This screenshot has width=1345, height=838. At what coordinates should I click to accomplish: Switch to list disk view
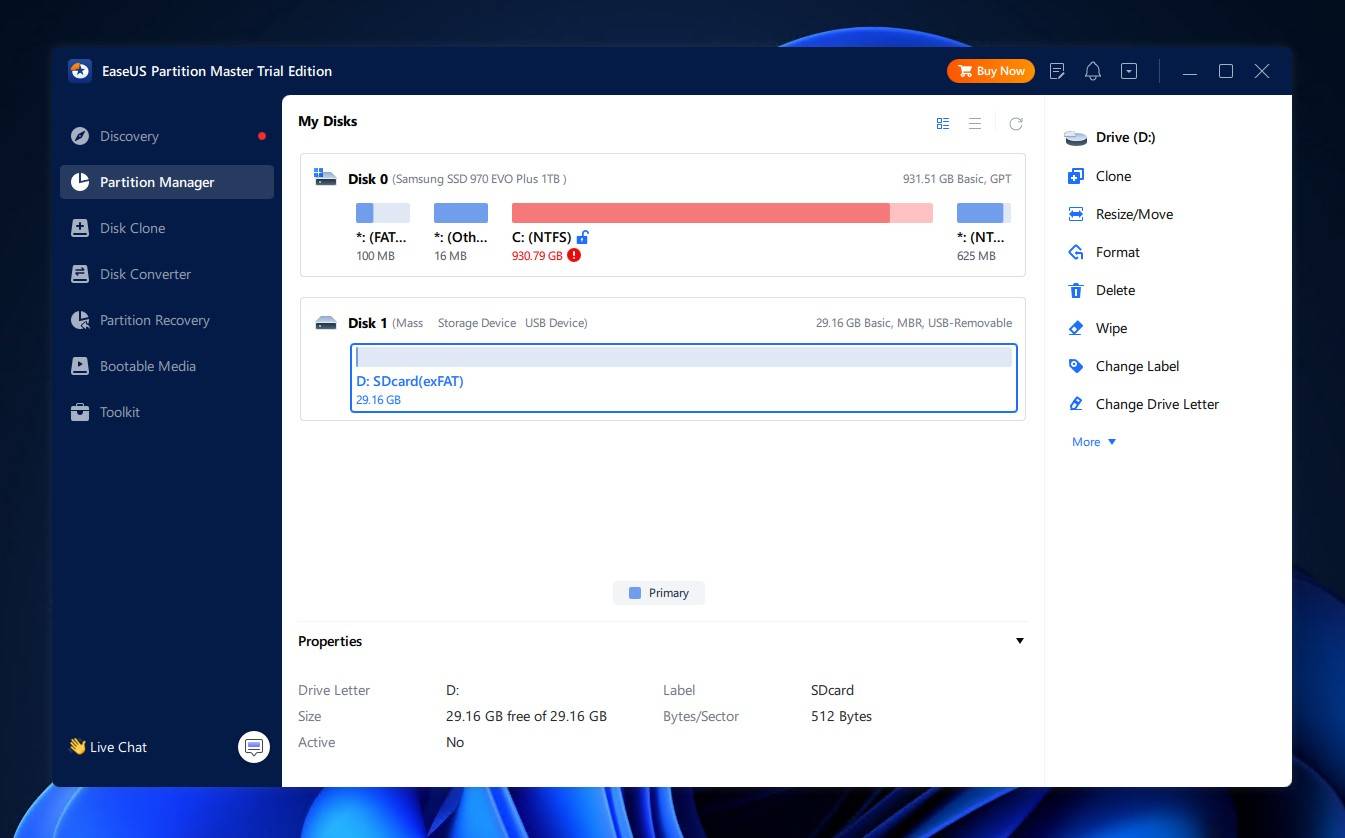click(x=975, y=123)
